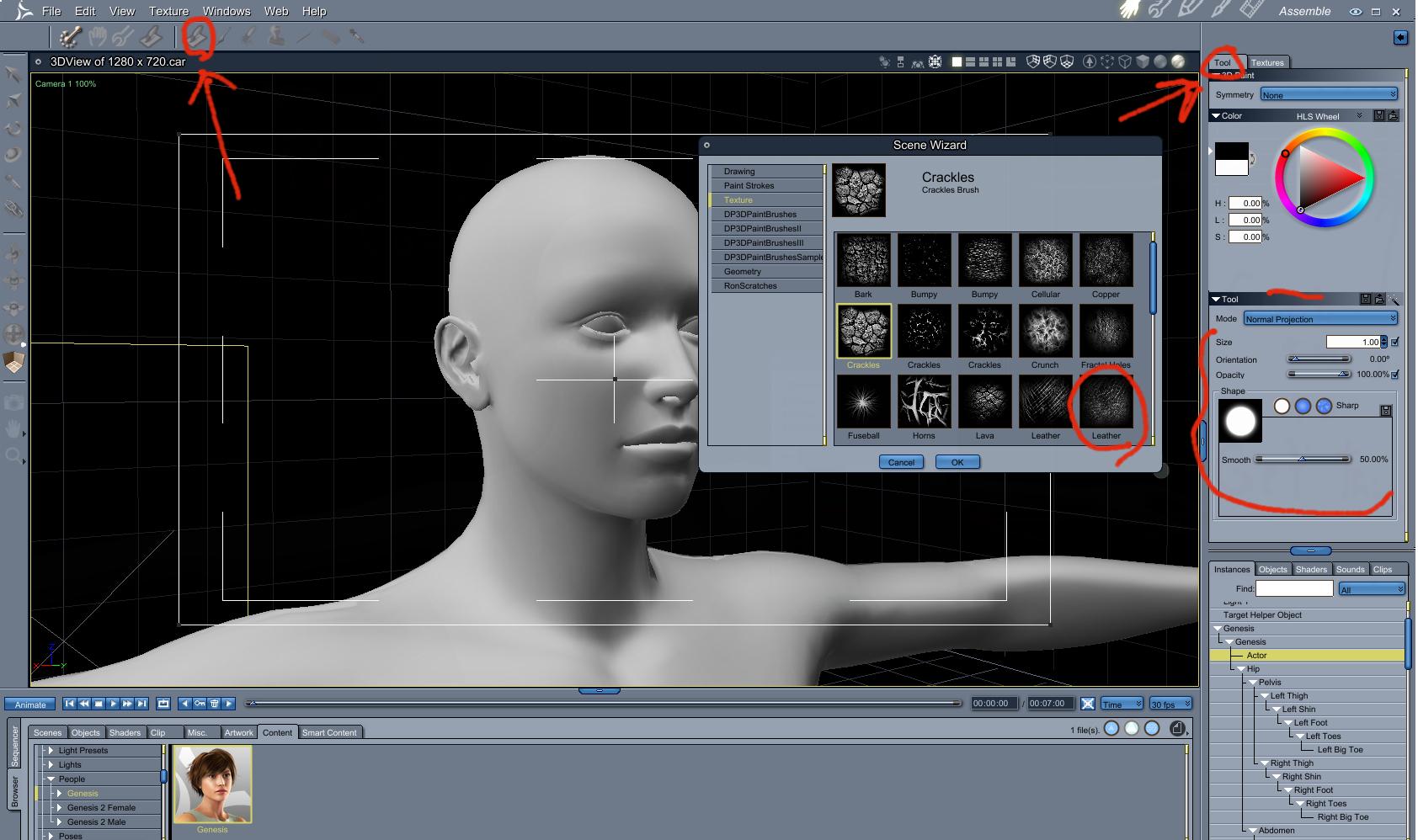Collapse the Left Thigh tree node
Image resolution: width=1418 pixels, height=840 pixels.
pyautogui.click(x=1265, y=696)
